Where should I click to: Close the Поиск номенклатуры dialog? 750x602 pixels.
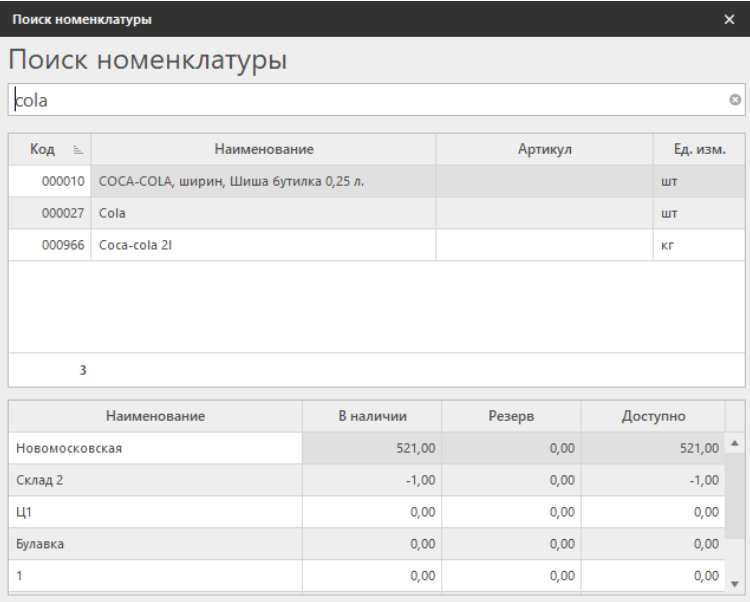coord(729,19)
